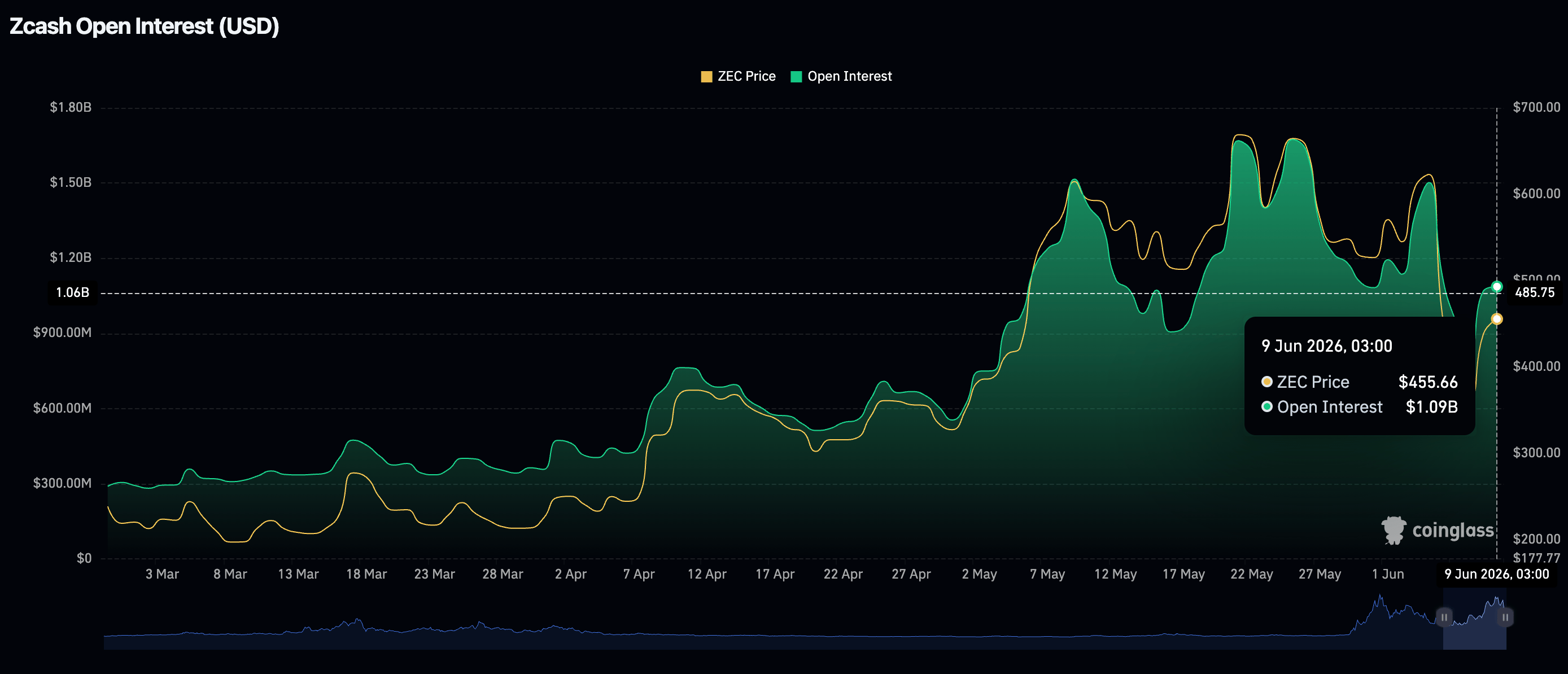Click the $455.66 ZEC Price value in tooltip
Screen dimensions: 1568x674
point(1427,382)
